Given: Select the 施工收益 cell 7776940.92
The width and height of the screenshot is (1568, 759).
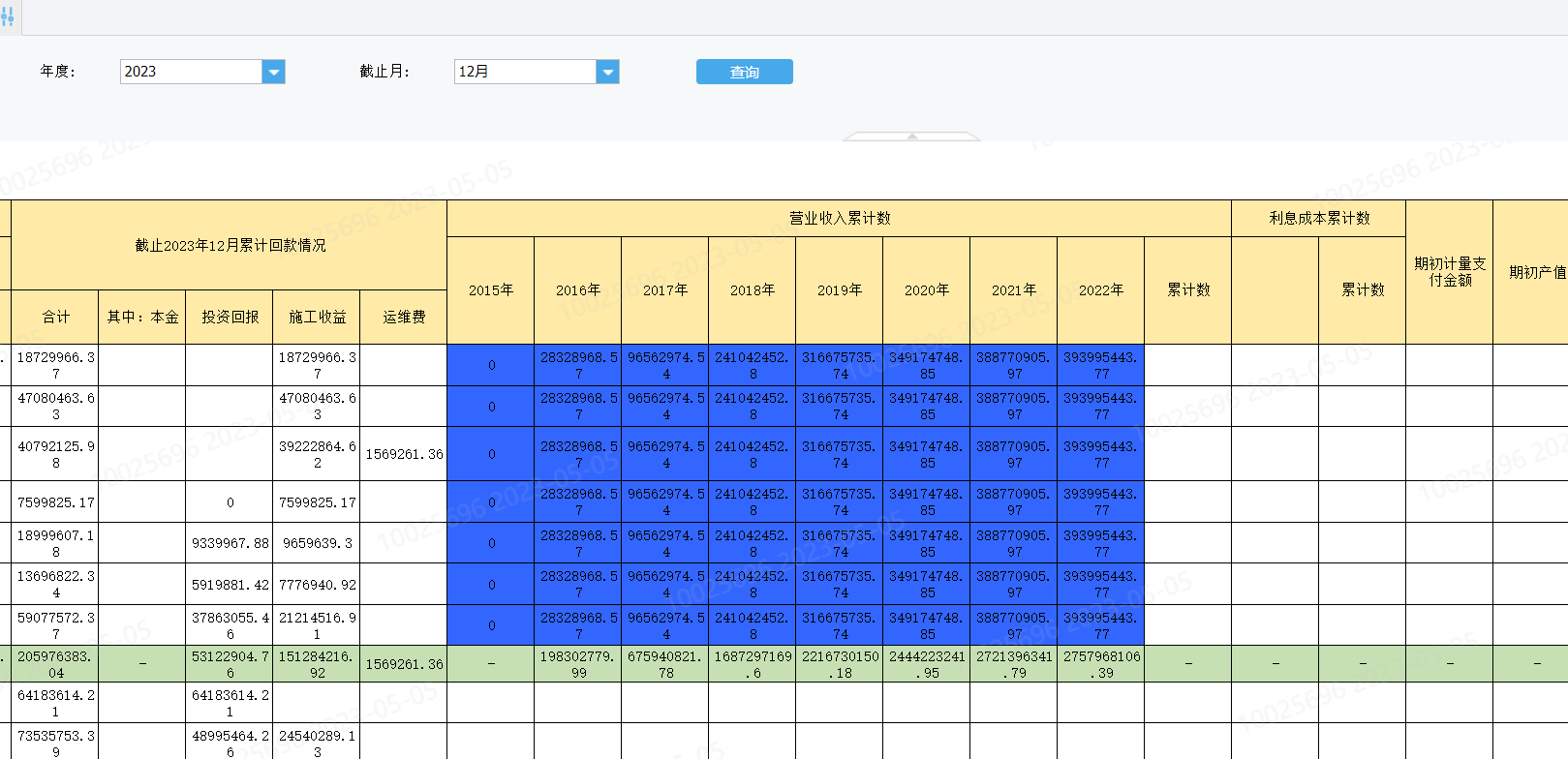Looking at the screenshot, I should (x=317, y=585).
